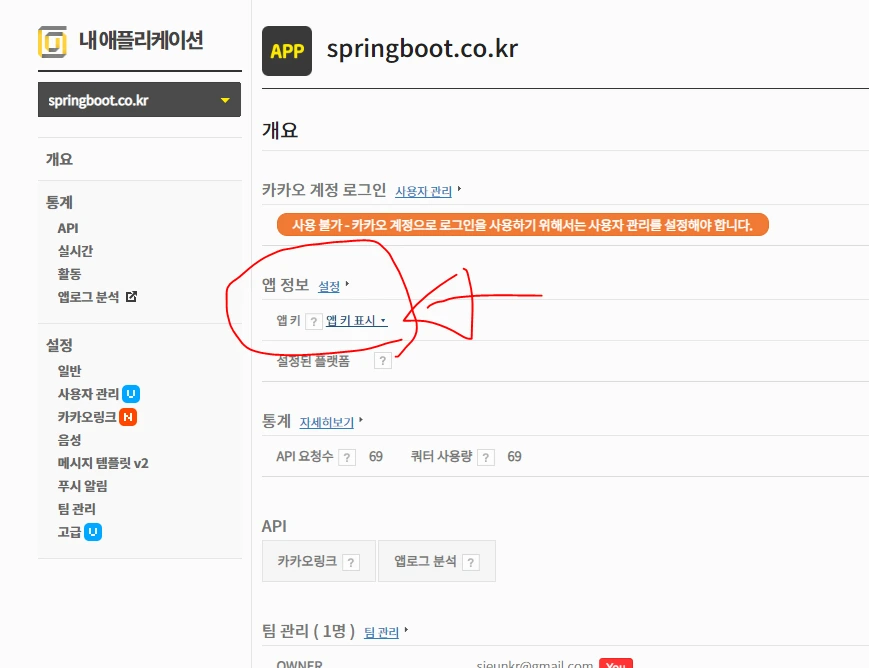Click the 팀 관리 link beside 팀 관리 (1명)
The width and height of the screenshot is (869, 668).
[381, 633]
